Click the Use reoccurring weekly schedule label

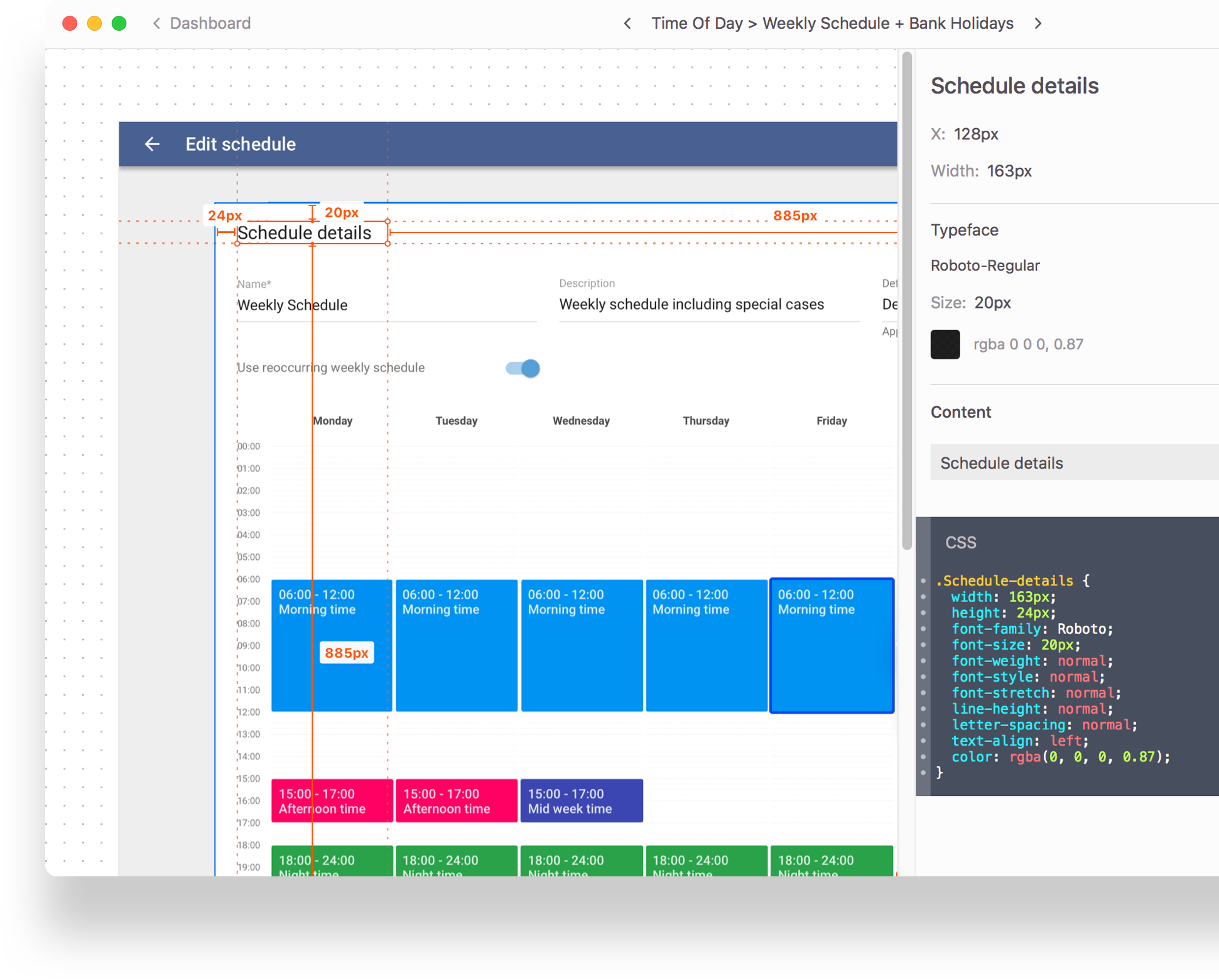[331, 367]
